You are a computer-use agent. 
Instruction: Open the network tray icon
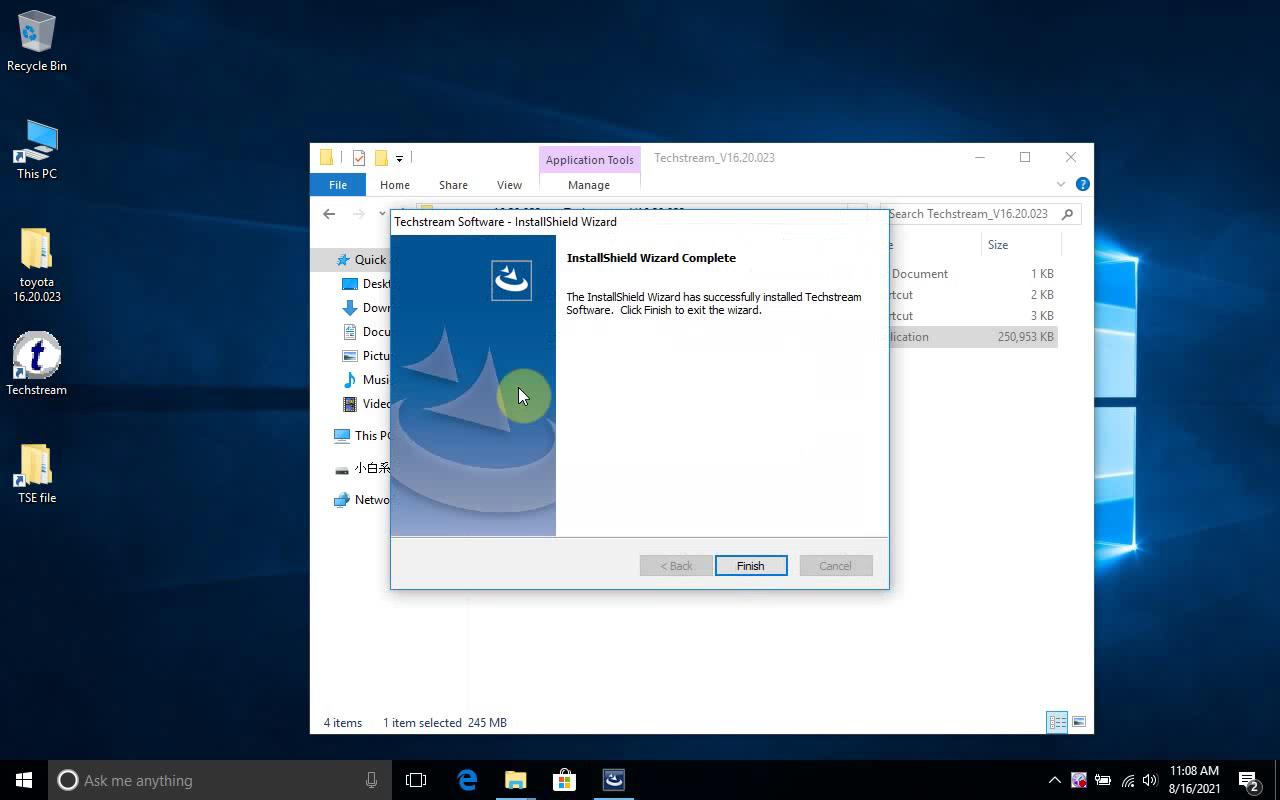pos(1127,780)
